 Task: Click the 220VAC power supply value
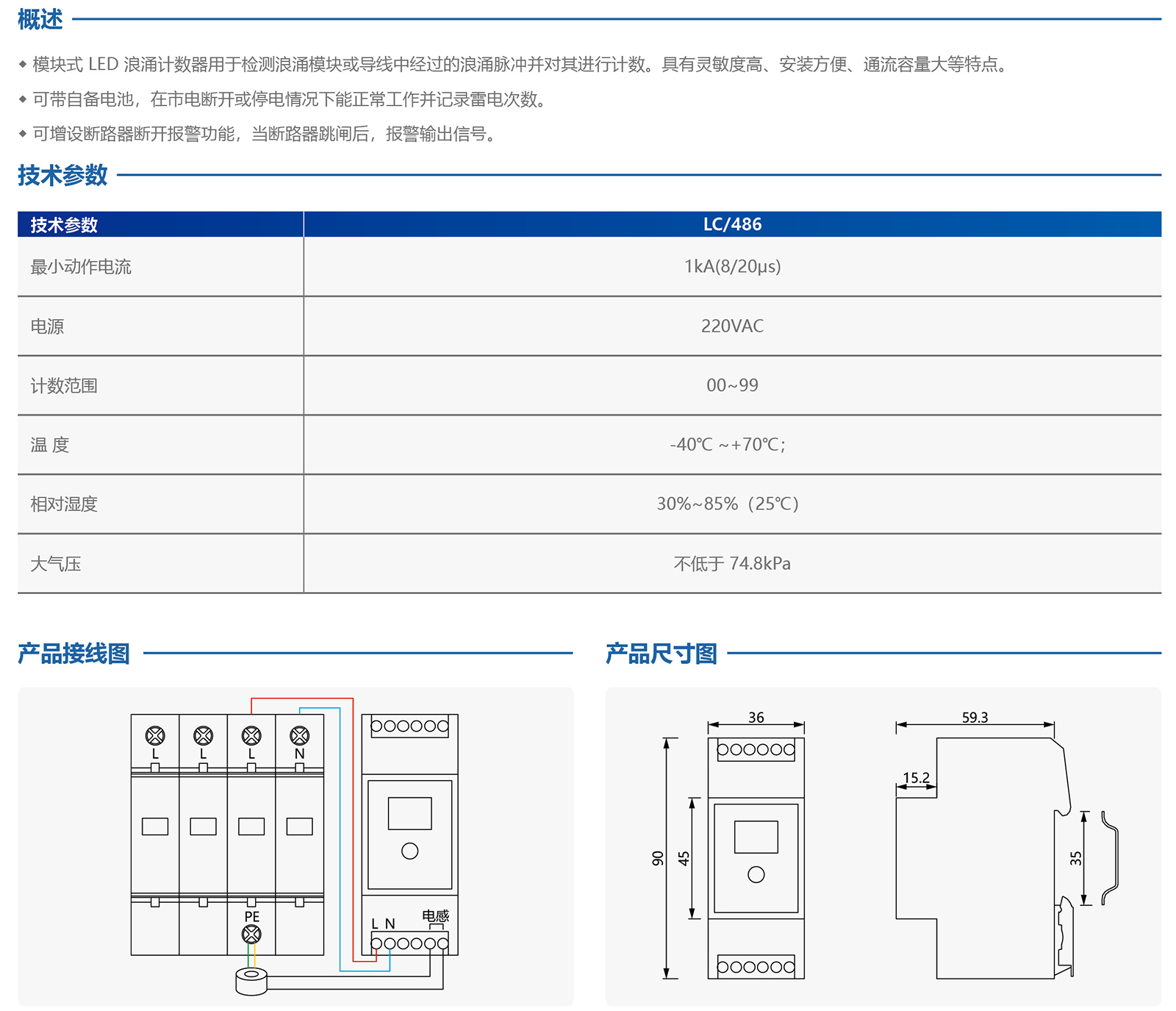tap(732, 326)
